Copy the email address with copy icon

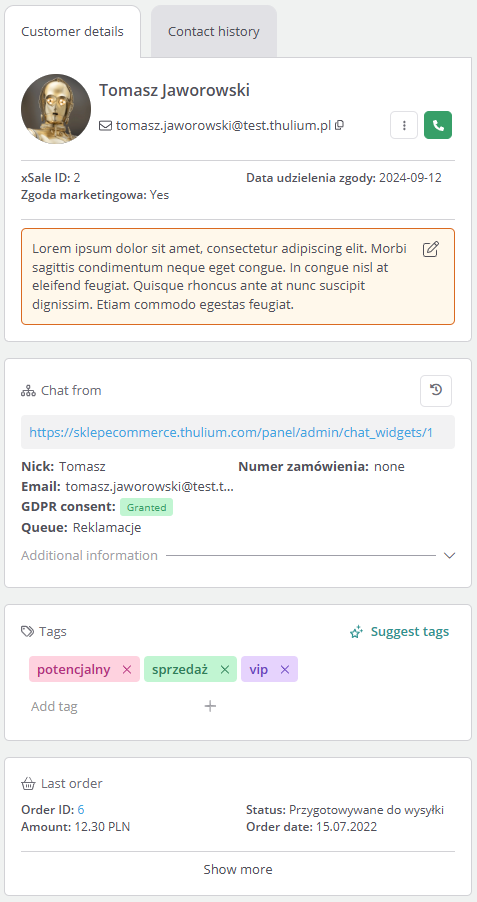pos(339,125)
